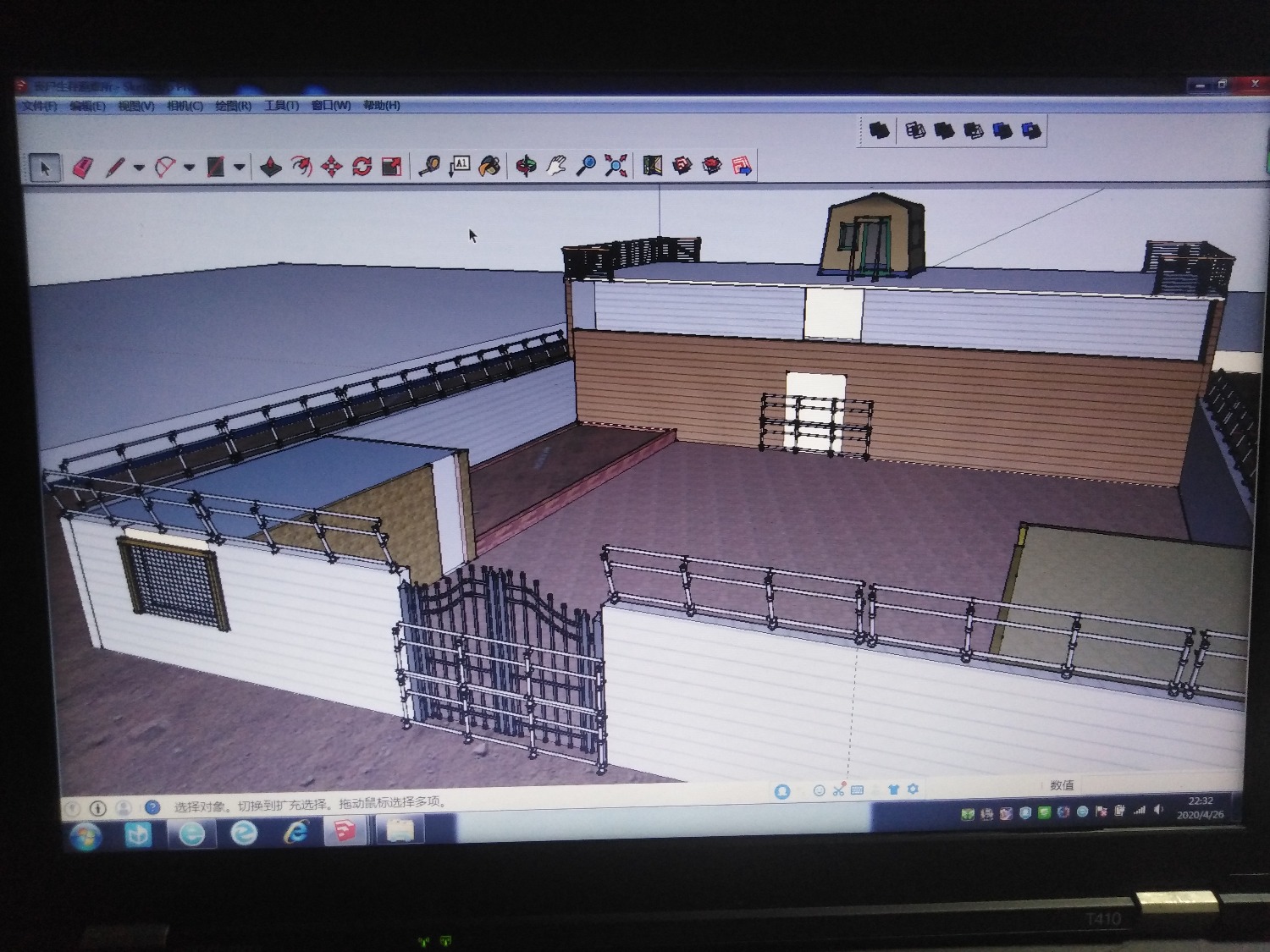
Task: Open the 文件(F) menu
Action: coord(39,106)
